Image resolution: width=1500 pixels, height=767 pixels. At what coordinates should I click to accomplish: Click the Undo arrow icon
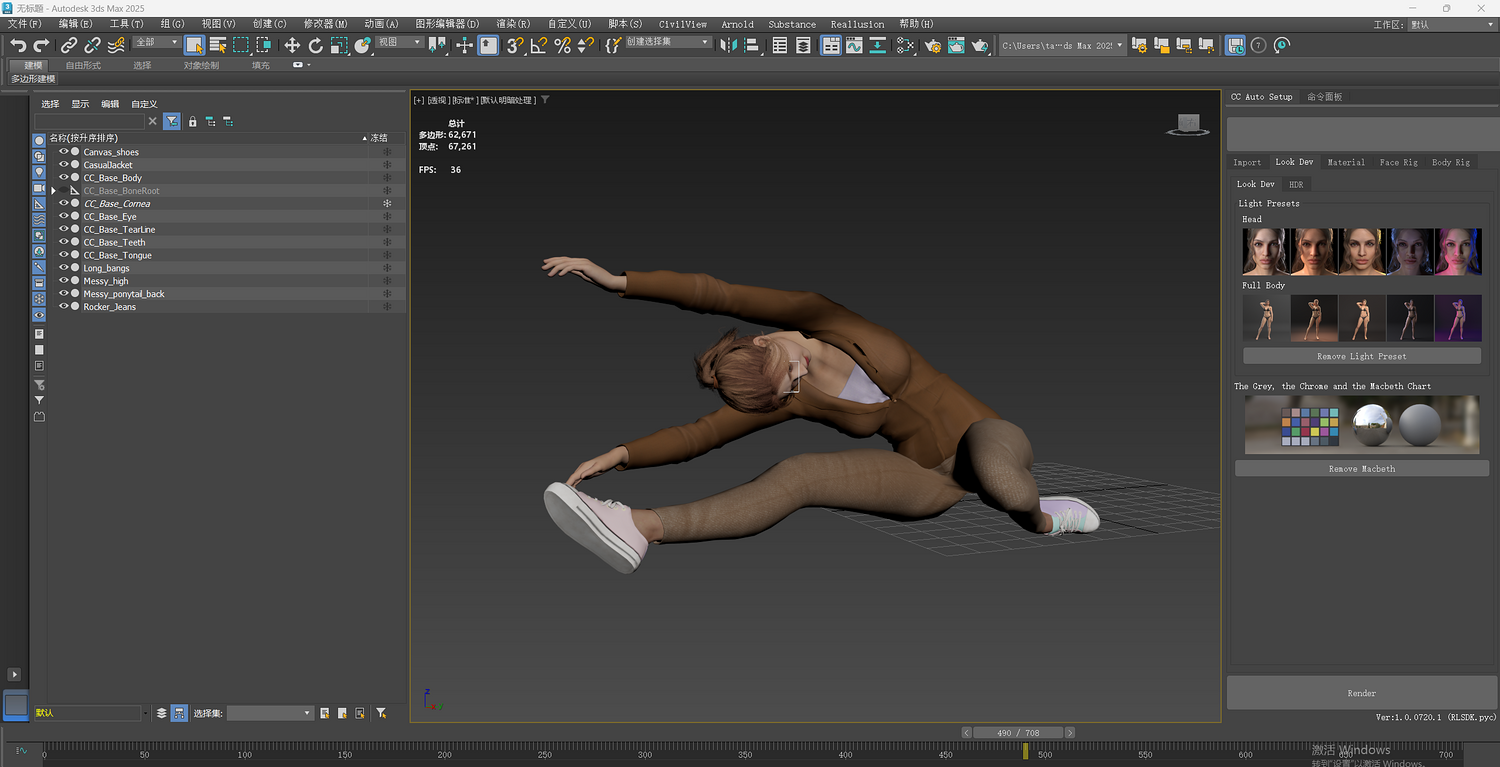click(18, 45)
